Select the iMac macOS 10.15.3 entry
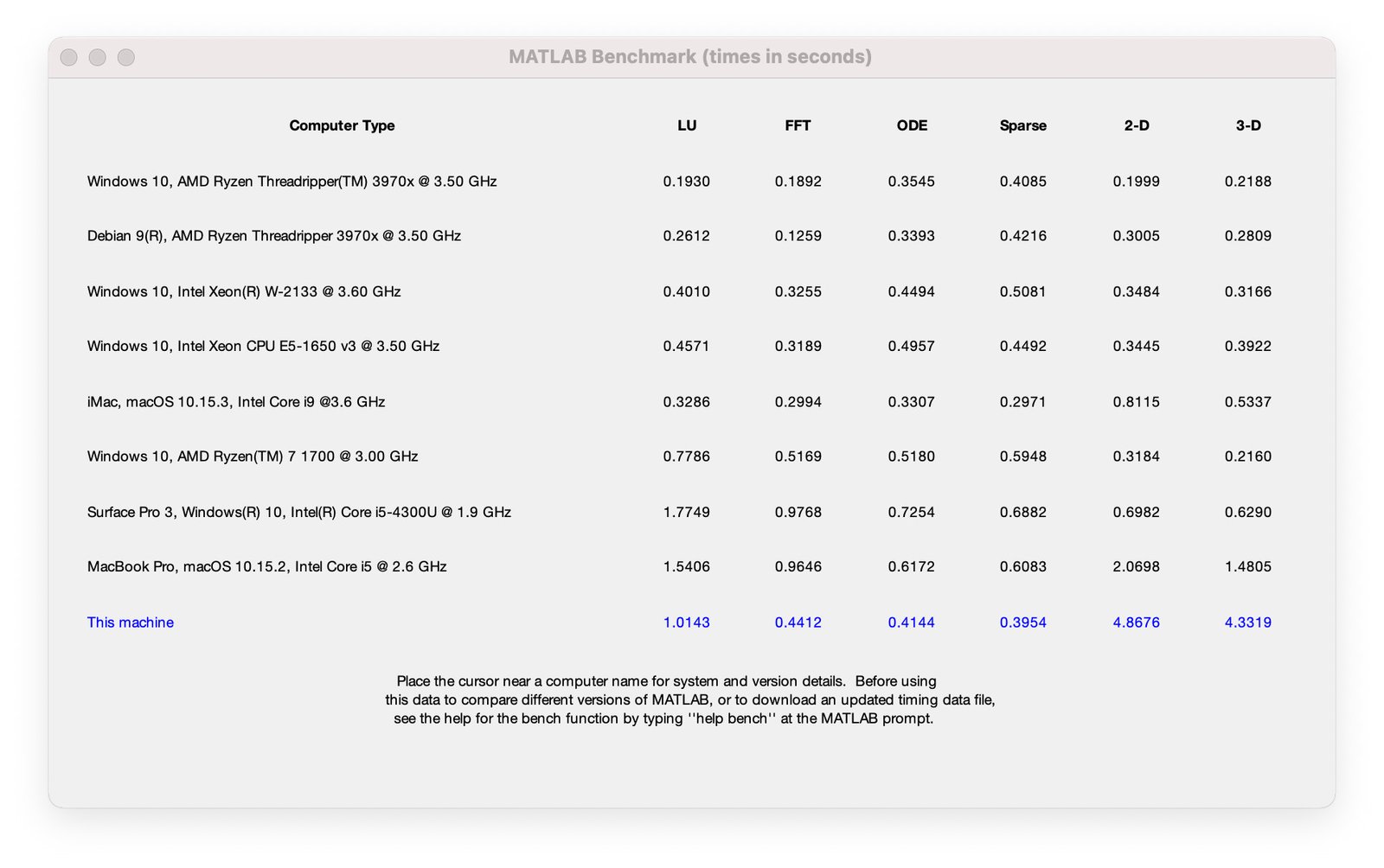This screenshot has height=868, width=1384. pyautogui.click(x=235, y=401)
